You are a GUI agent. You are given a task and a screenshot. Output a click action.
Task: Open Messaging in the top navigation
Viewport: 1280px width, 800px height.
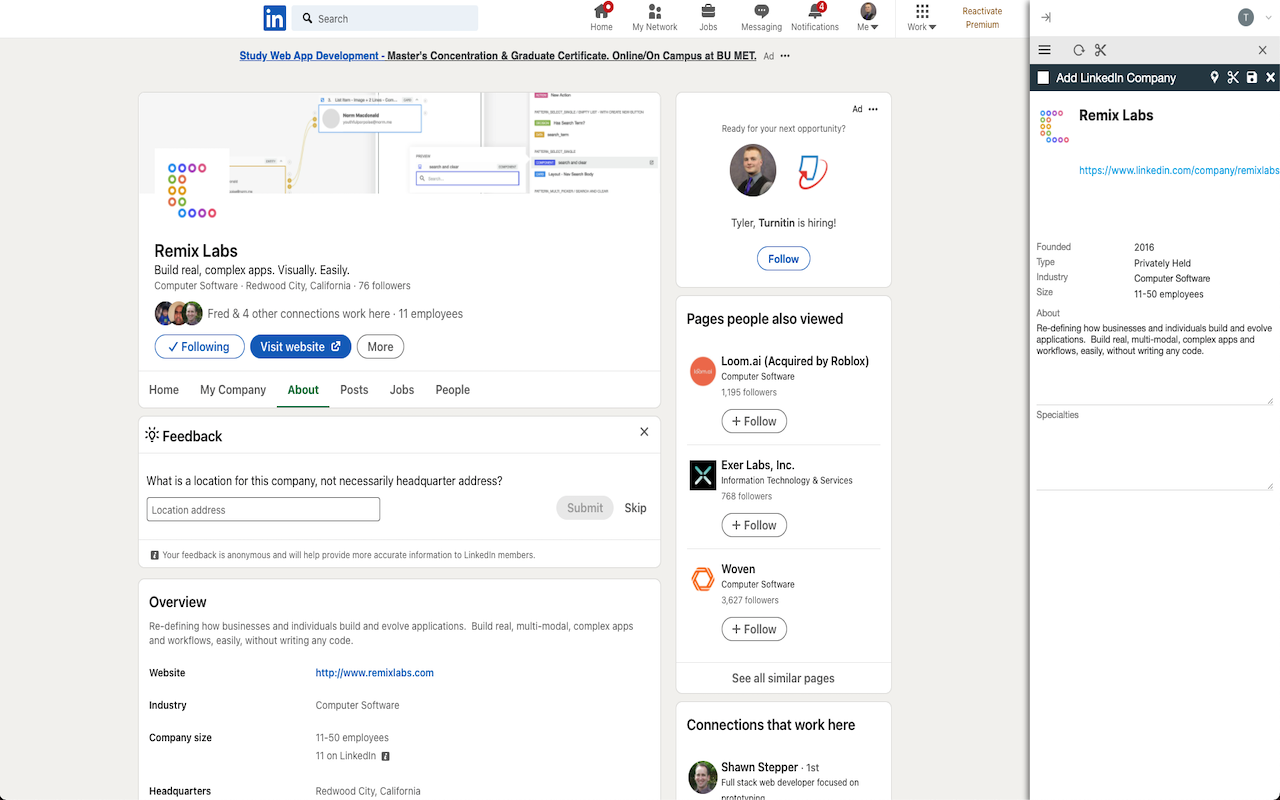click(x=761, y=18)
